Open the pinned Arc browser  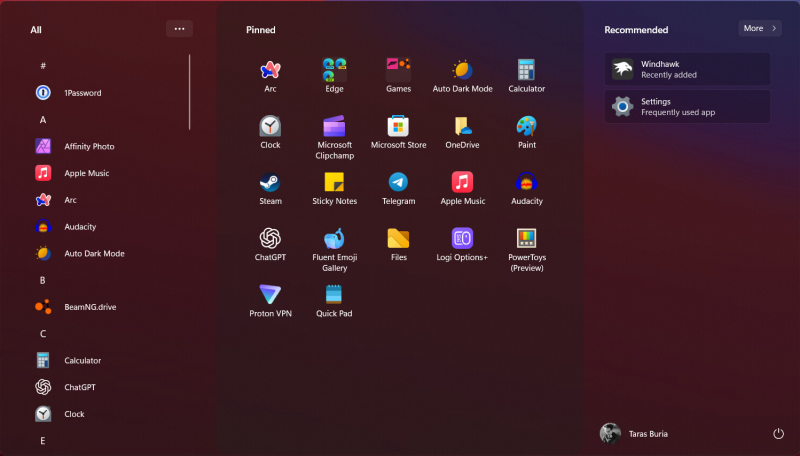click(270, 76)
